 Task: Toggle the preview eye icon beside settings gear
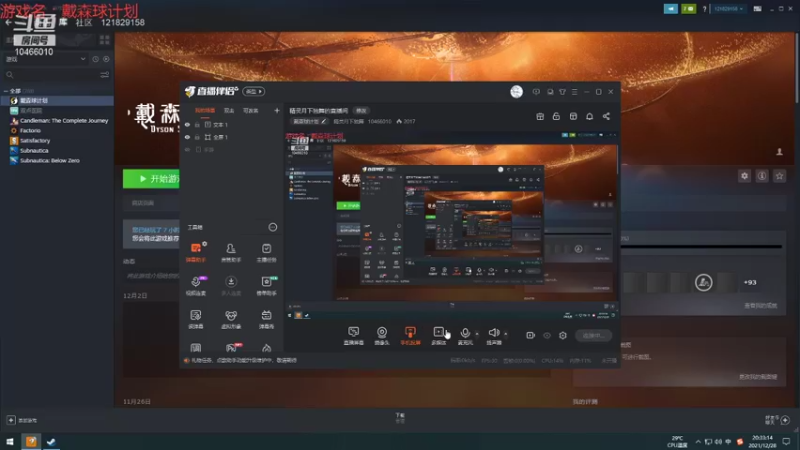click(547, 336)
